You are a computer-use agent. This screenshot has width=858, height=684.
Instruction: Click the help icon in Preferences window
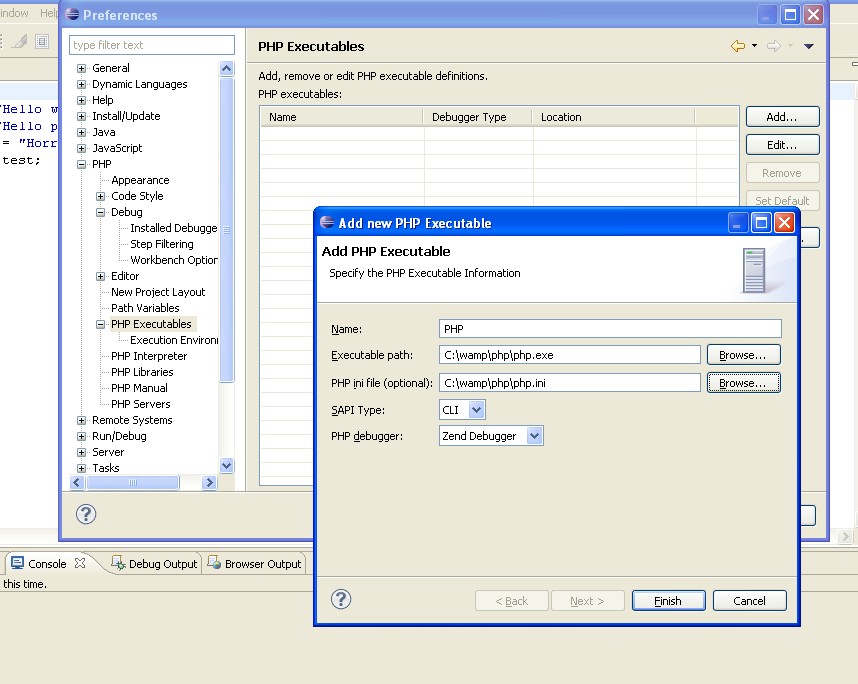[x=86, y=514]
